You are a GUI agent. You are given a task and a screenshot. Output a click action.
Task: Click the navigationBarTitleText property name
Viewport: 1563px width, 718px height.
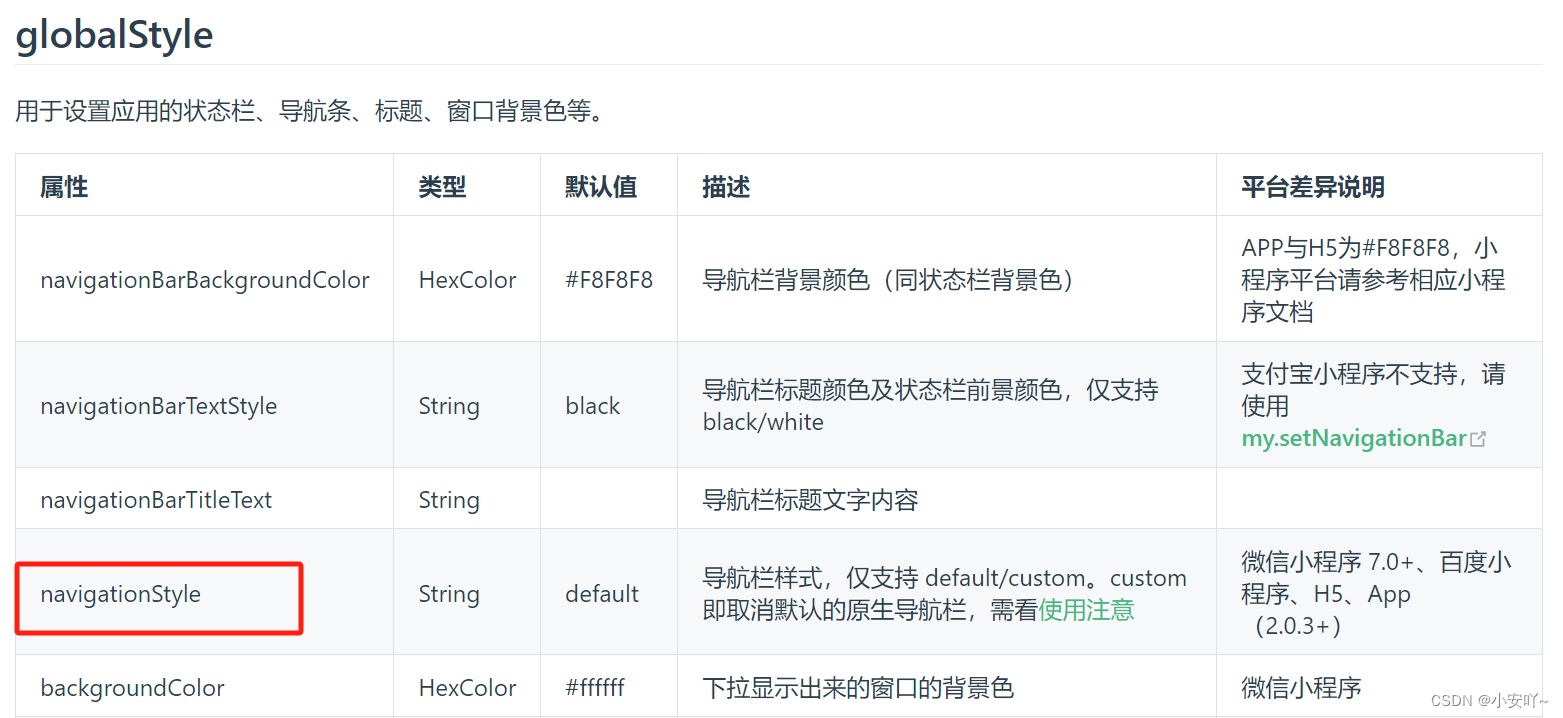(x=156, y=499)
